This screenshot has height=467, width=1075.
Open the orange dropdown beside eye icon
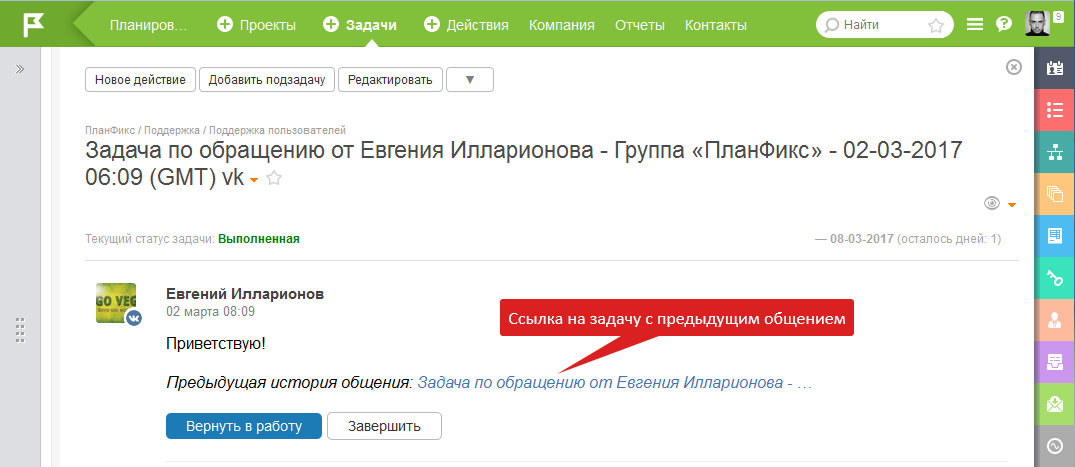[1011, 204]
